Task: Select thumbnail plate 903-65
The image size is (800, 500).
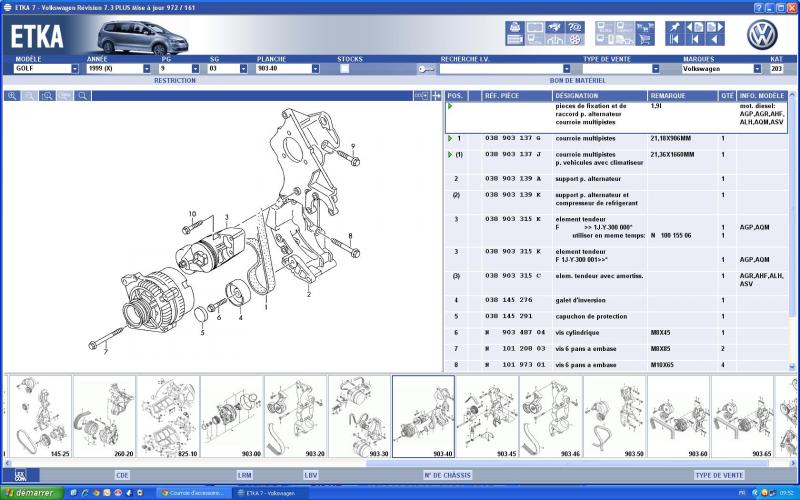Action: [x=742, y=416]
